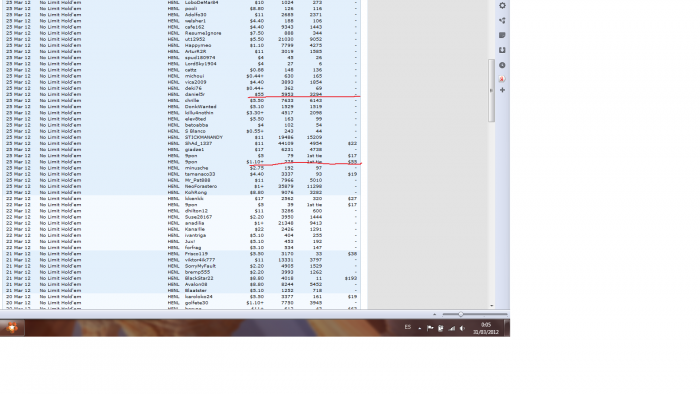Click the plus icon in the sidebar
The height and width of the screenshot is (394, 700).
(x=502, y=90)
